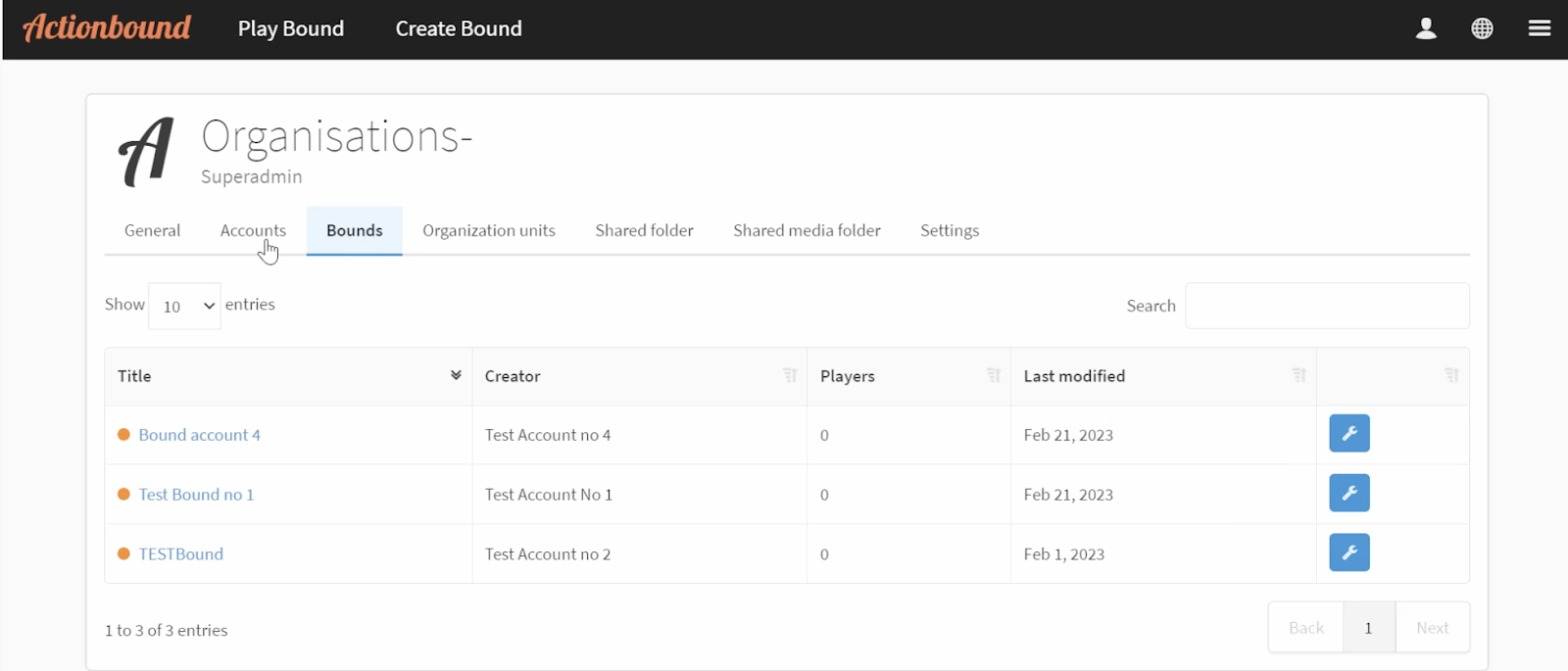Click wrench icon for Test Bound no 1
1568x671 pixels.
[1348, 493]
